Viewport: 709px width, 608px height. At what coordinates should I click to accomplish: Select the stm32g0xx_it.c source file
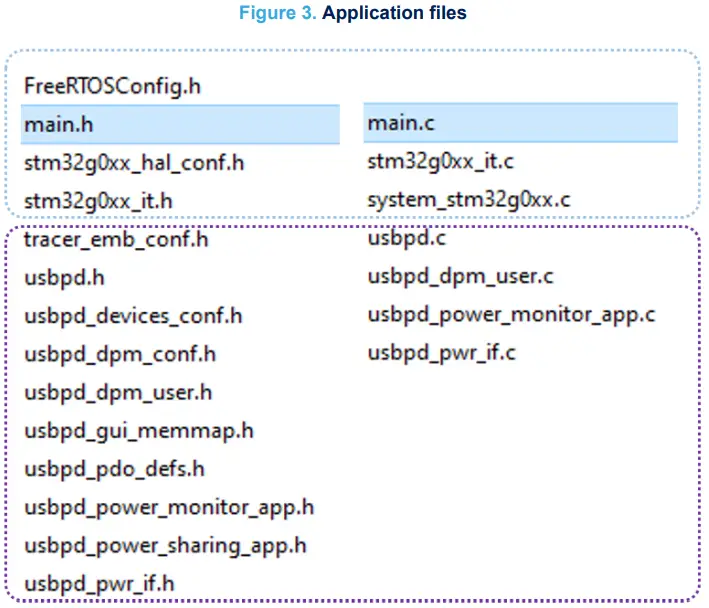tap(441, 161)
